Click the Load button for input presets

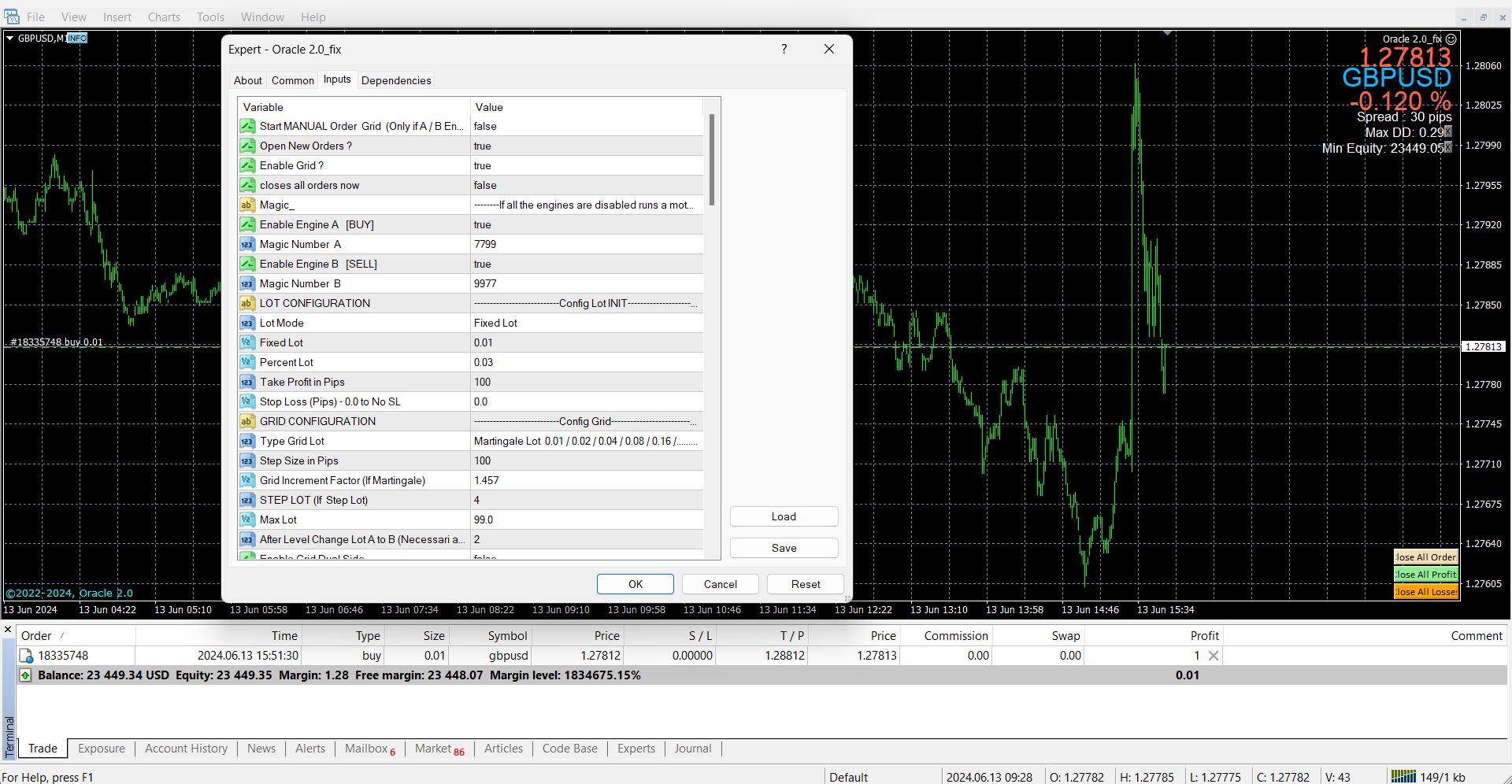[784, 516]
